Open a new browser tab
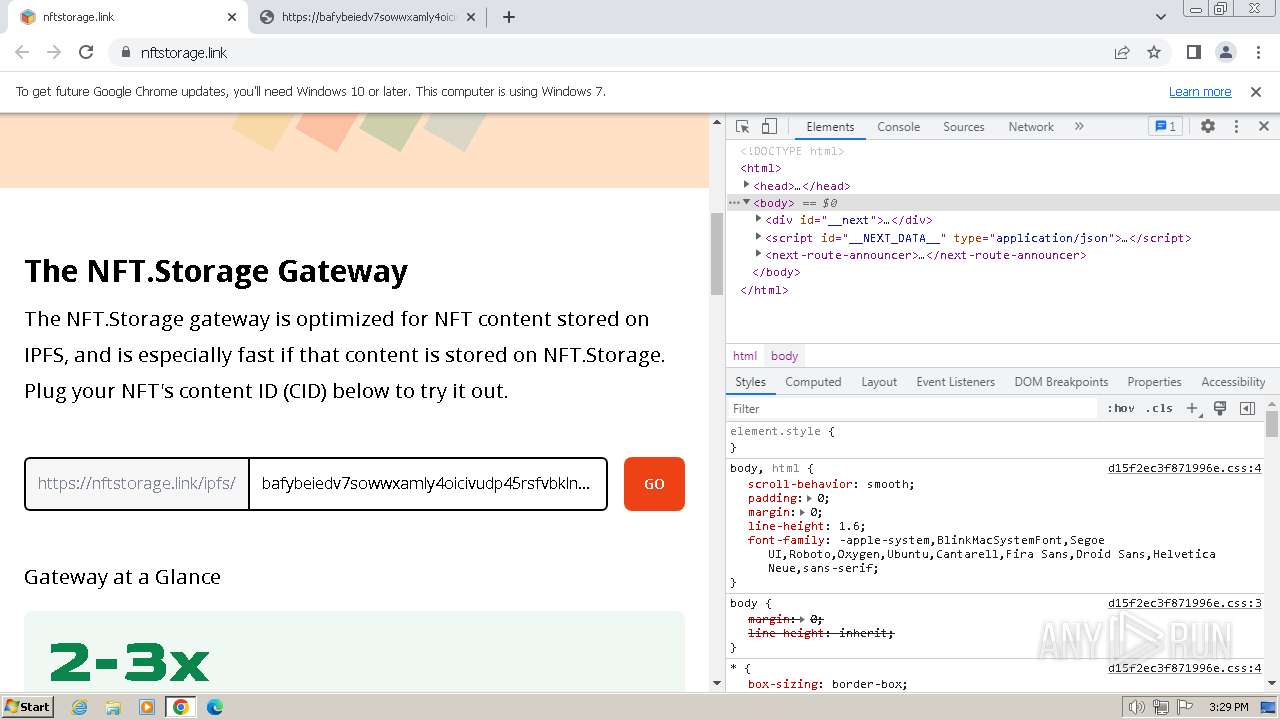Screen dimensions: 1280x720 508,17
